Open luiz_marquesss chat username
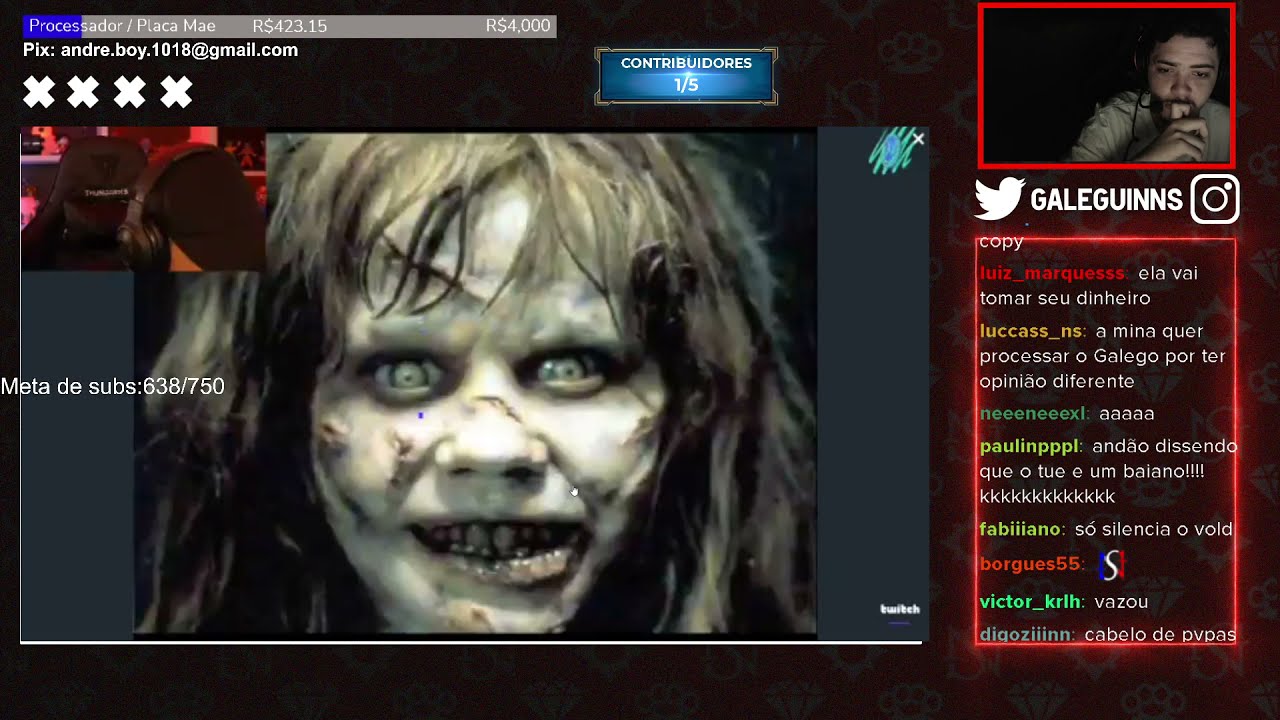The height and width of the screenshot is (720, 1280). pos(1052,273)
